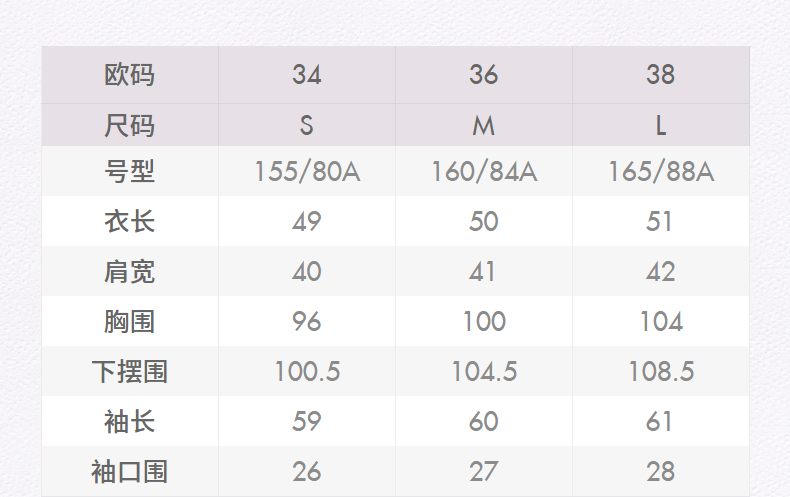The image size is (790, 497).
Task: Select bust value 96
Action: click(307, 321)
